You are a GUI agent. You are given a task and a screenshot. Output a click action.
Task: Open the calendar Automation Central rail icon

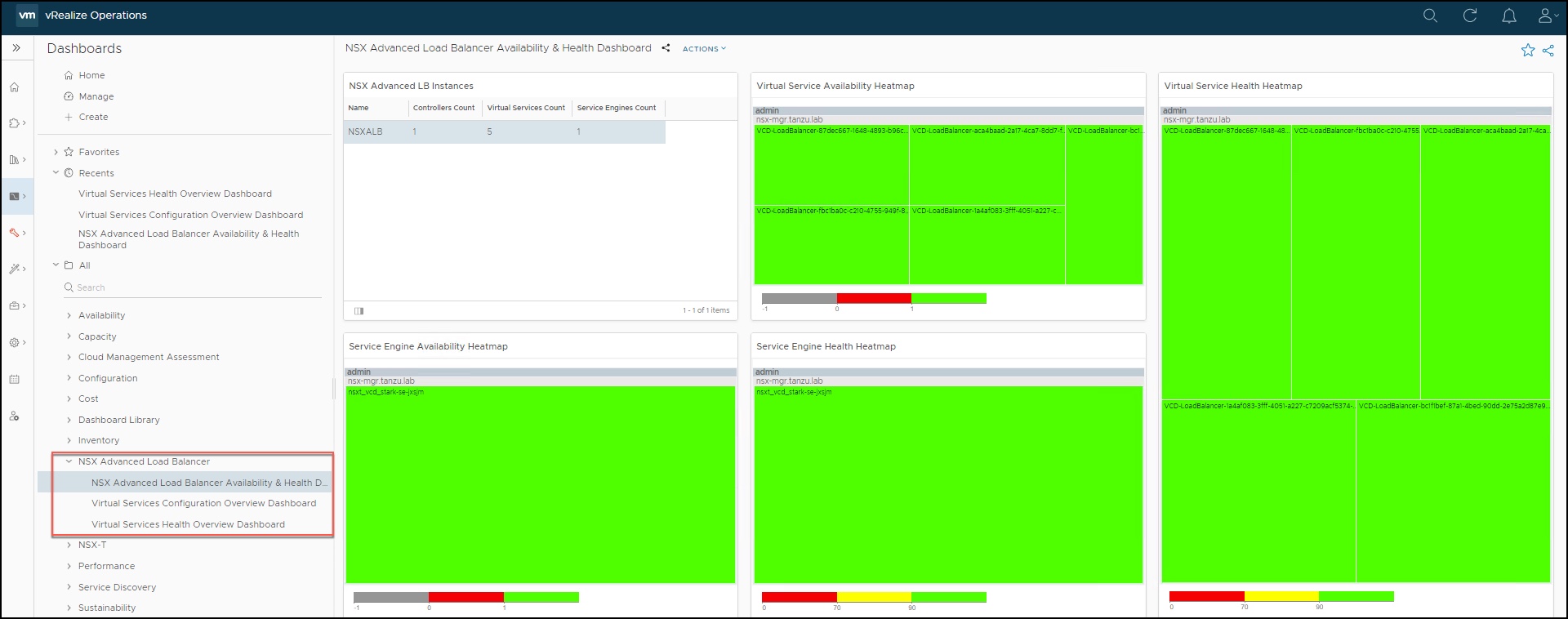pyautogui.click(x=15, y=379)
